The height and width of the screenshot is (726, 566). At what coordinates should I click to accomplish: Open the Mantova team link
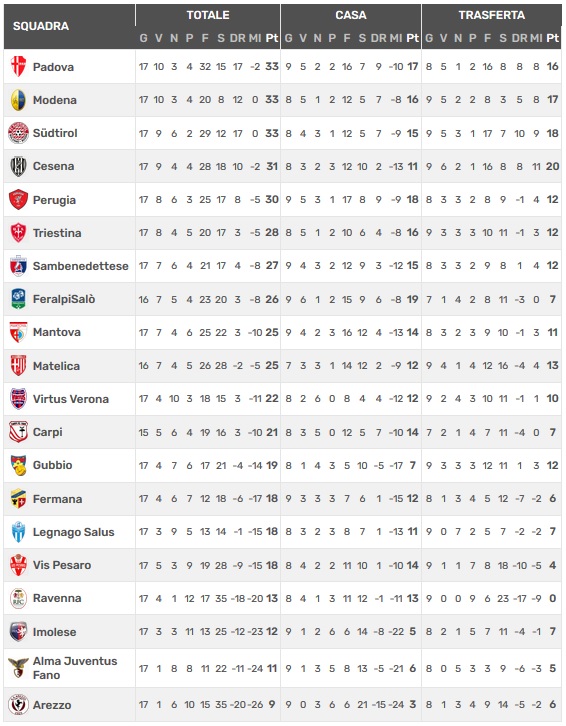tap(57, 332)
